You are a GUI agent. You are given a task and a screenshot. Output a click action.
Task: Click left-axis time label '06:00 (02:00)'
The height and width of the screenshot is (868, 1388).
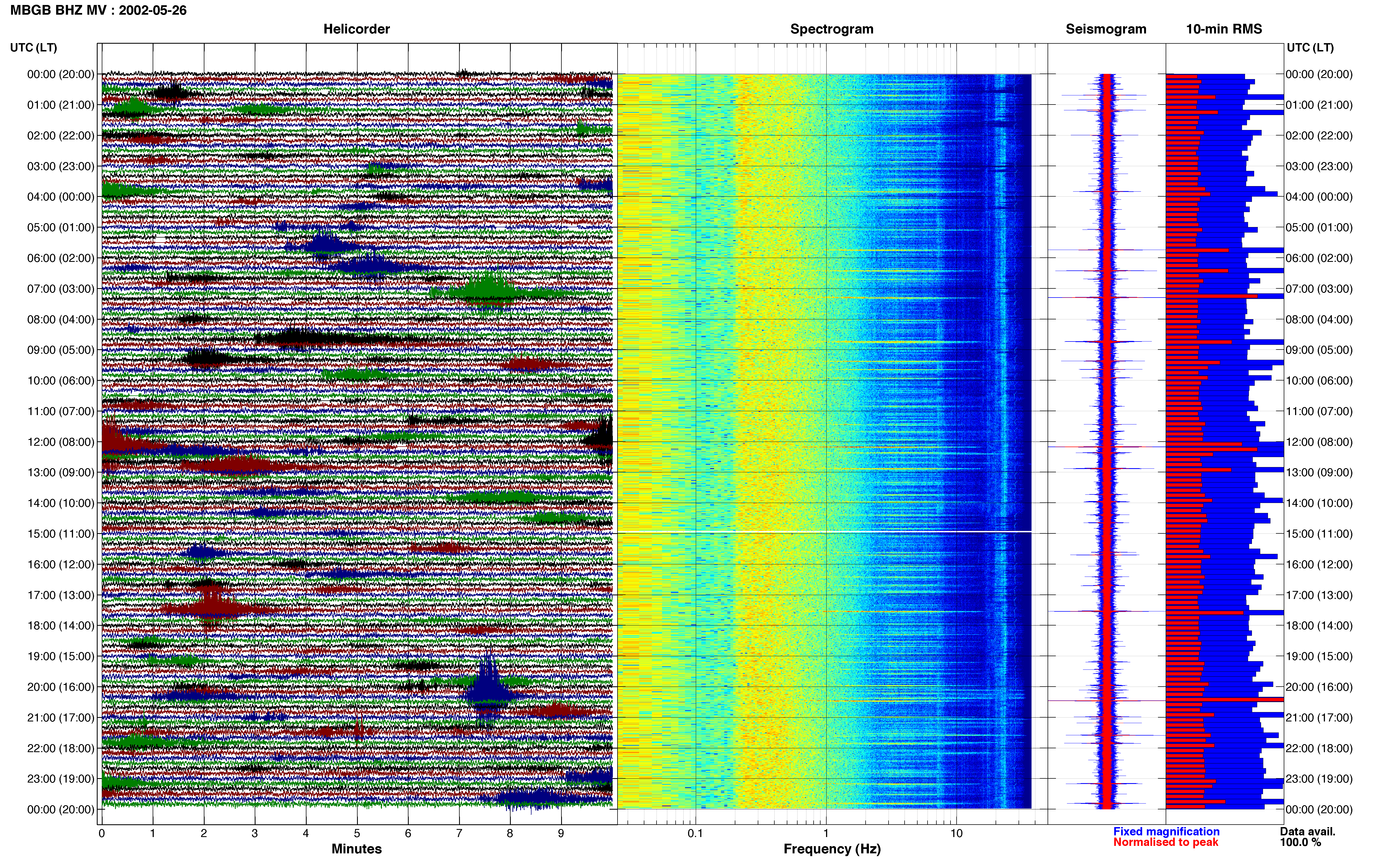pyautogui.click(x=61, y=258)
